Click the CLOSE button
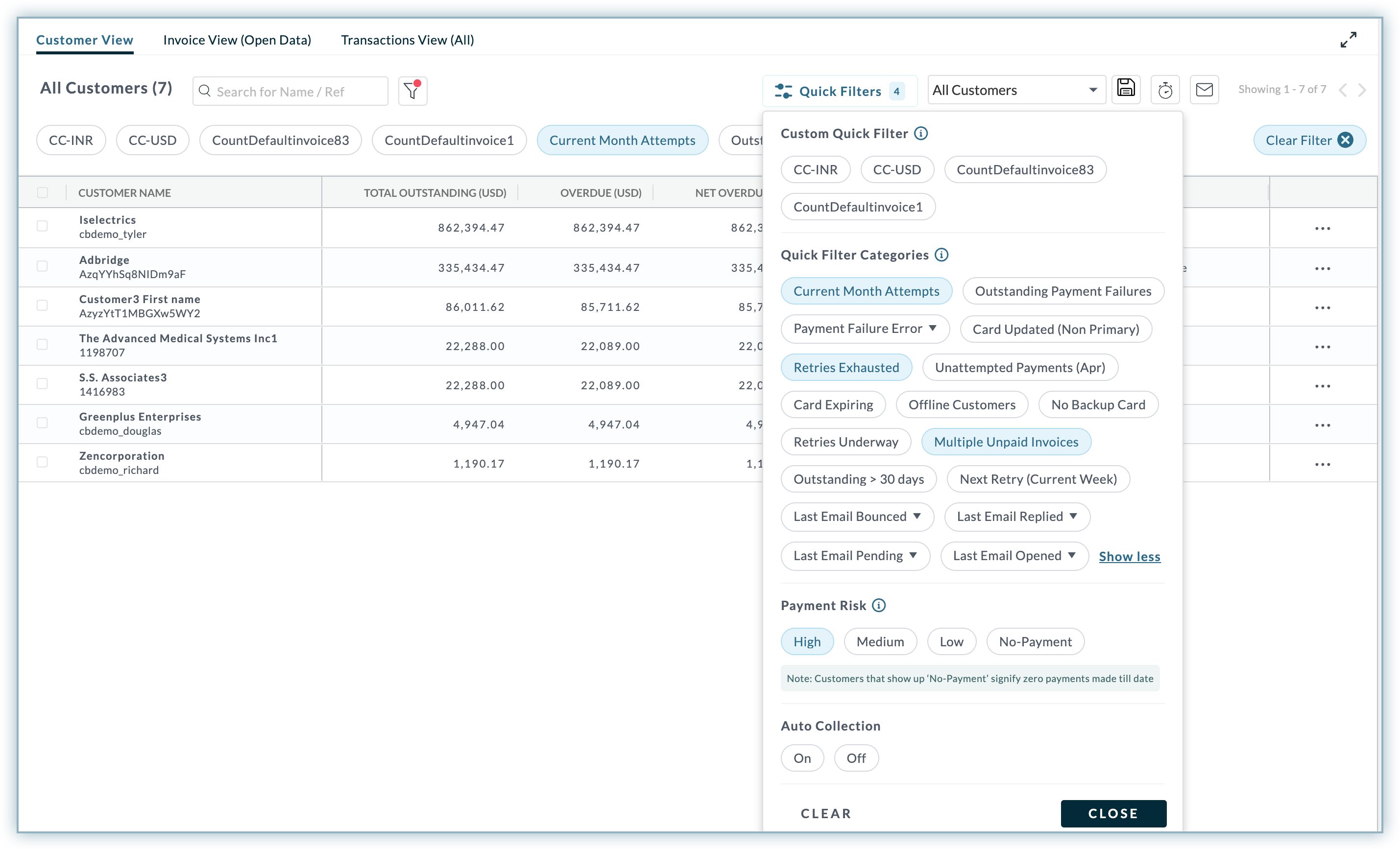The width and height of the screenshot is (1400, 850). click(1113, 814)
